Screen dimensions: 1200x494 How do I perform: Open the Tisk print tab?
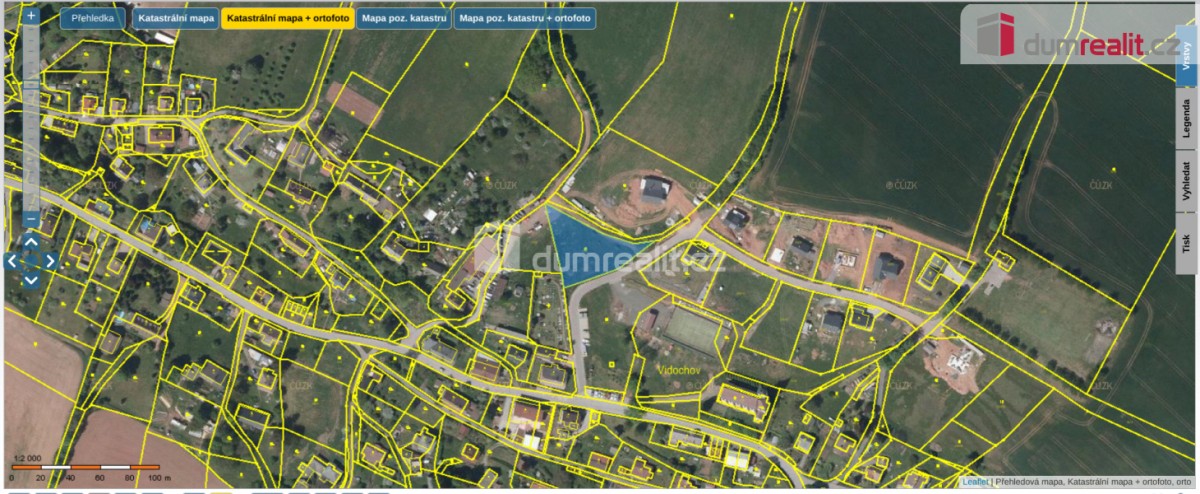click(x=1187, y=242)
